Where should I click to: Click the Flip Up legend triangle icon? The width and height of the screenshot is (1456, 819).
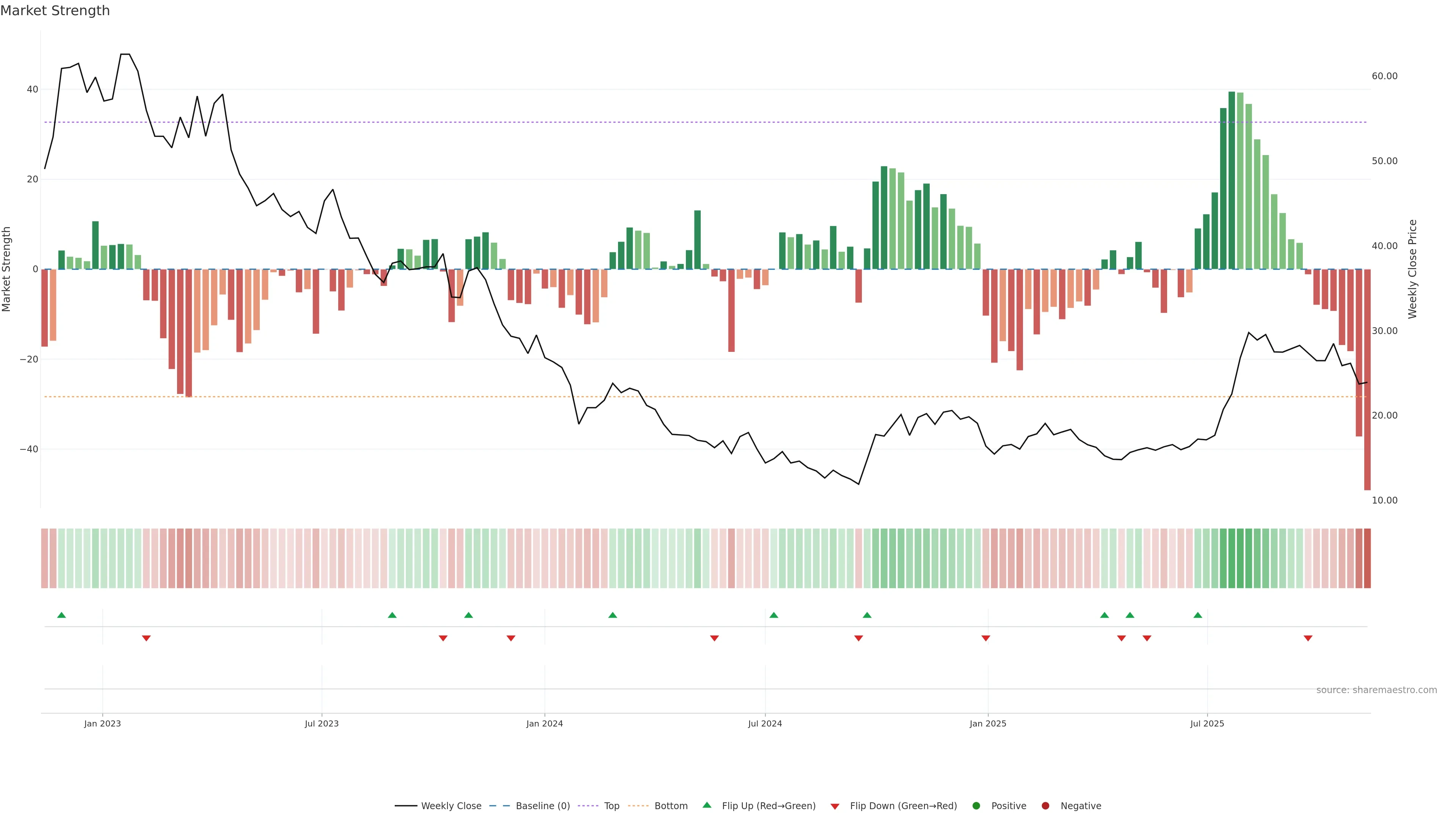(x=706, y=805)
